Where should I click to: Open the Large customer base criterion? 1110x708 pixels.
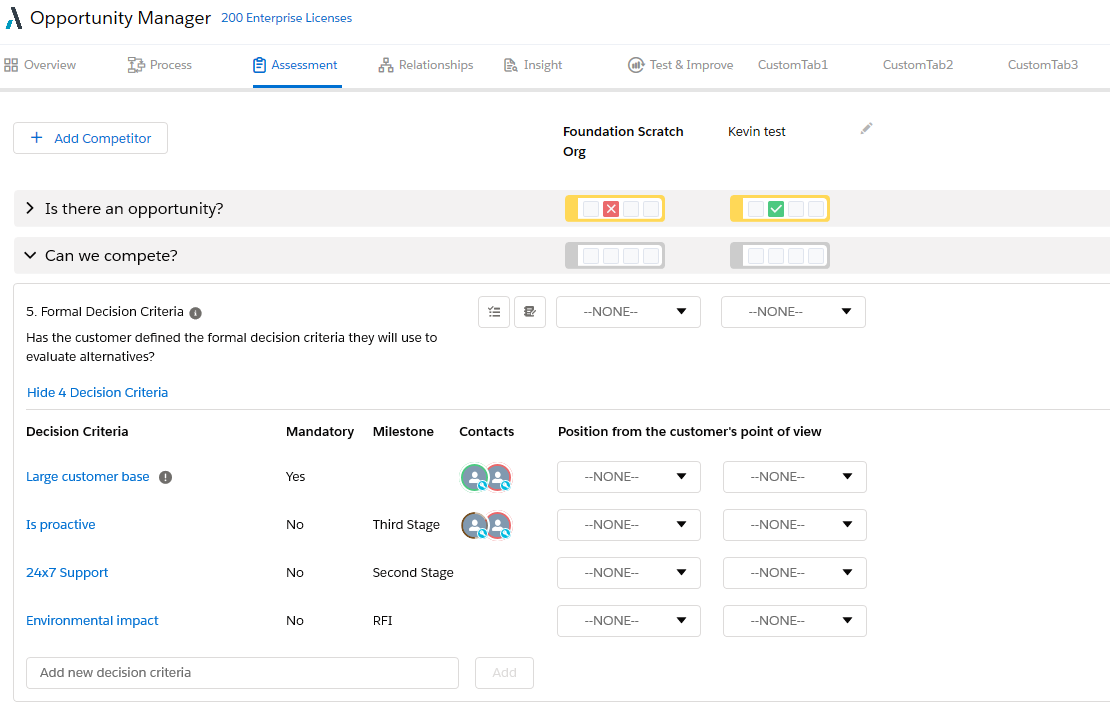tap(88, 477)
